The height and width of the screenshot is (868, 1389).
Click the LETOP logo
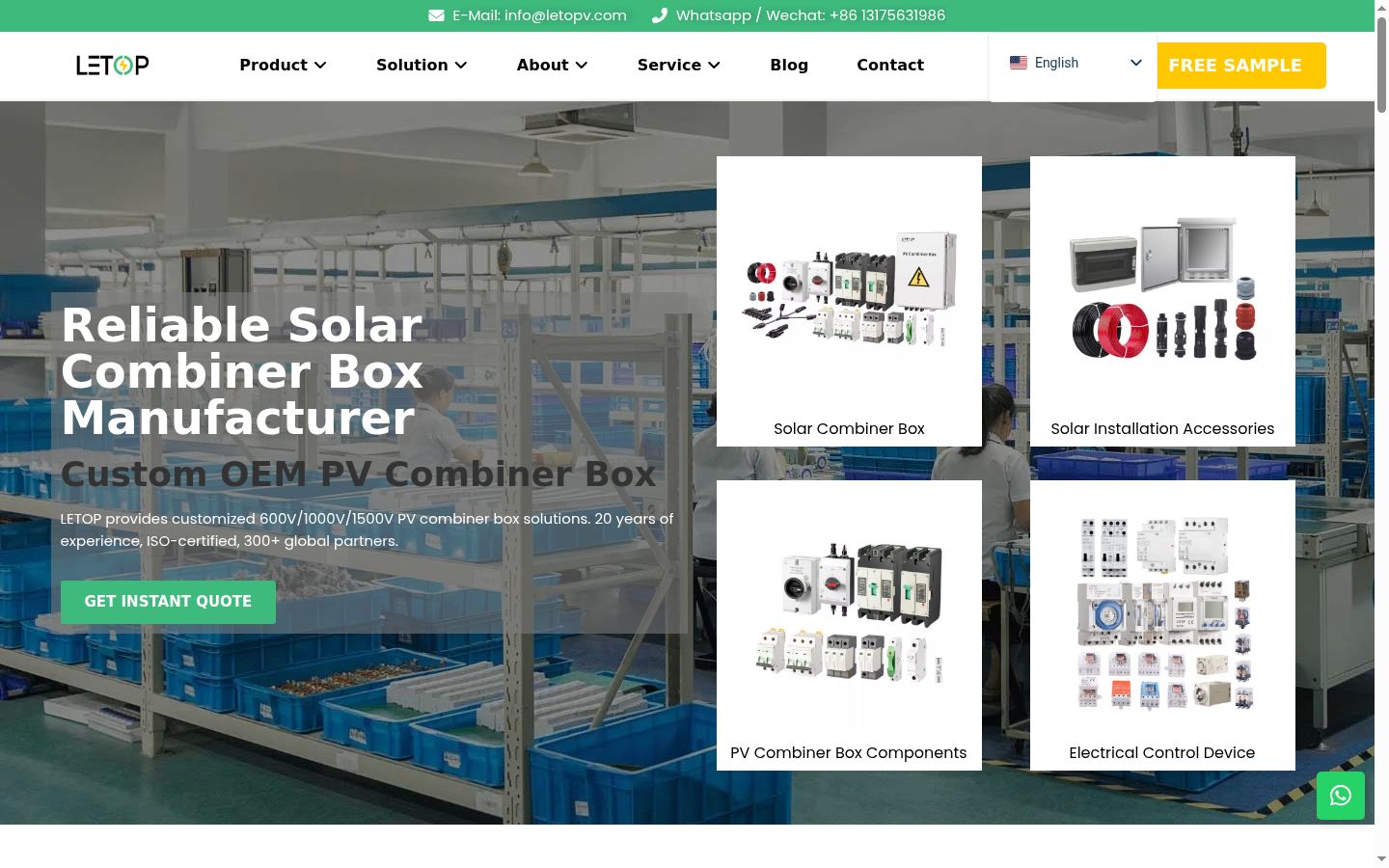[x=113, y=65]
